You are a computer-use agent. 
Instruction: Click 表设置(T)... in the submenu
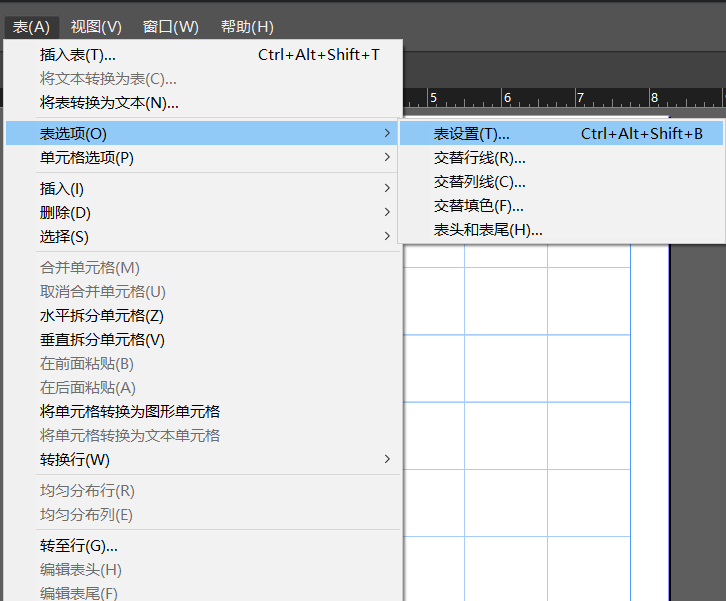tap(471, 134)
